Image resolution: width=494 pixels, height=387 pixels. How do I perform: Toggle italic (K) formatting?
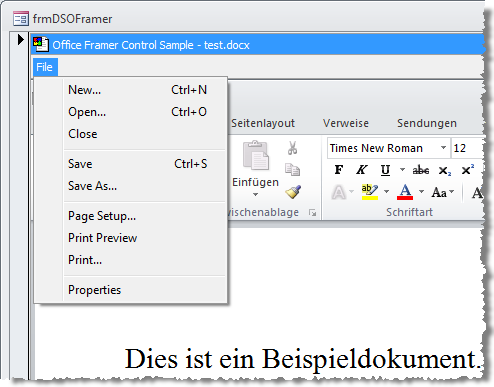(362, 170)
